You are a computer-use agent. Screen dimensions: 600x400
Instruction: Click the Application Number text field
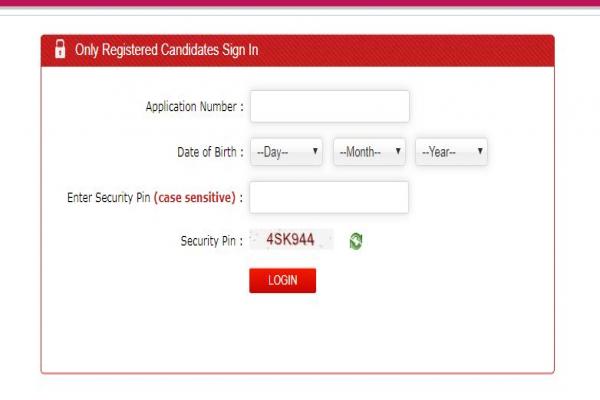[329, 106]
